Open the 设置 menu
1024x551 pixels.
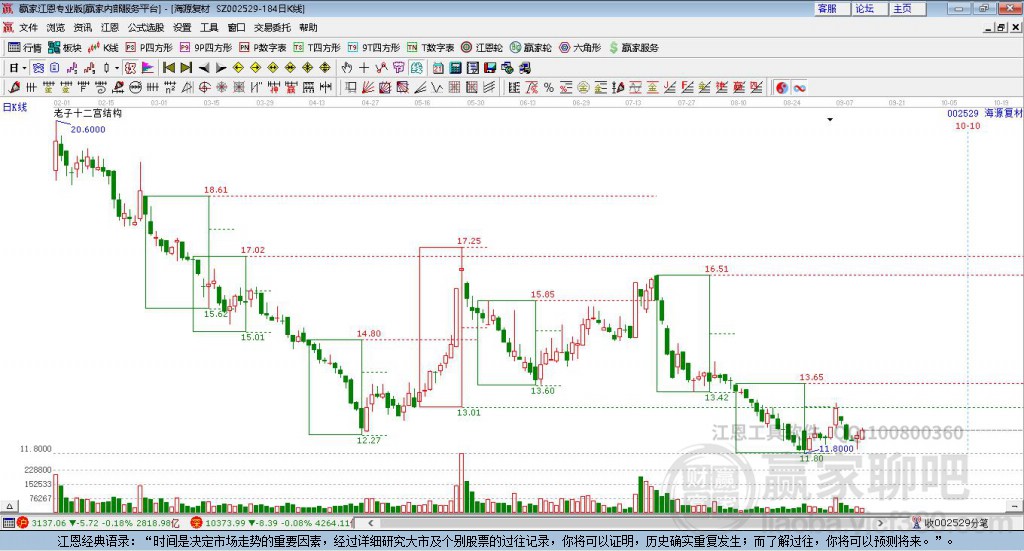pyautogui.click(x=182, y=27)
